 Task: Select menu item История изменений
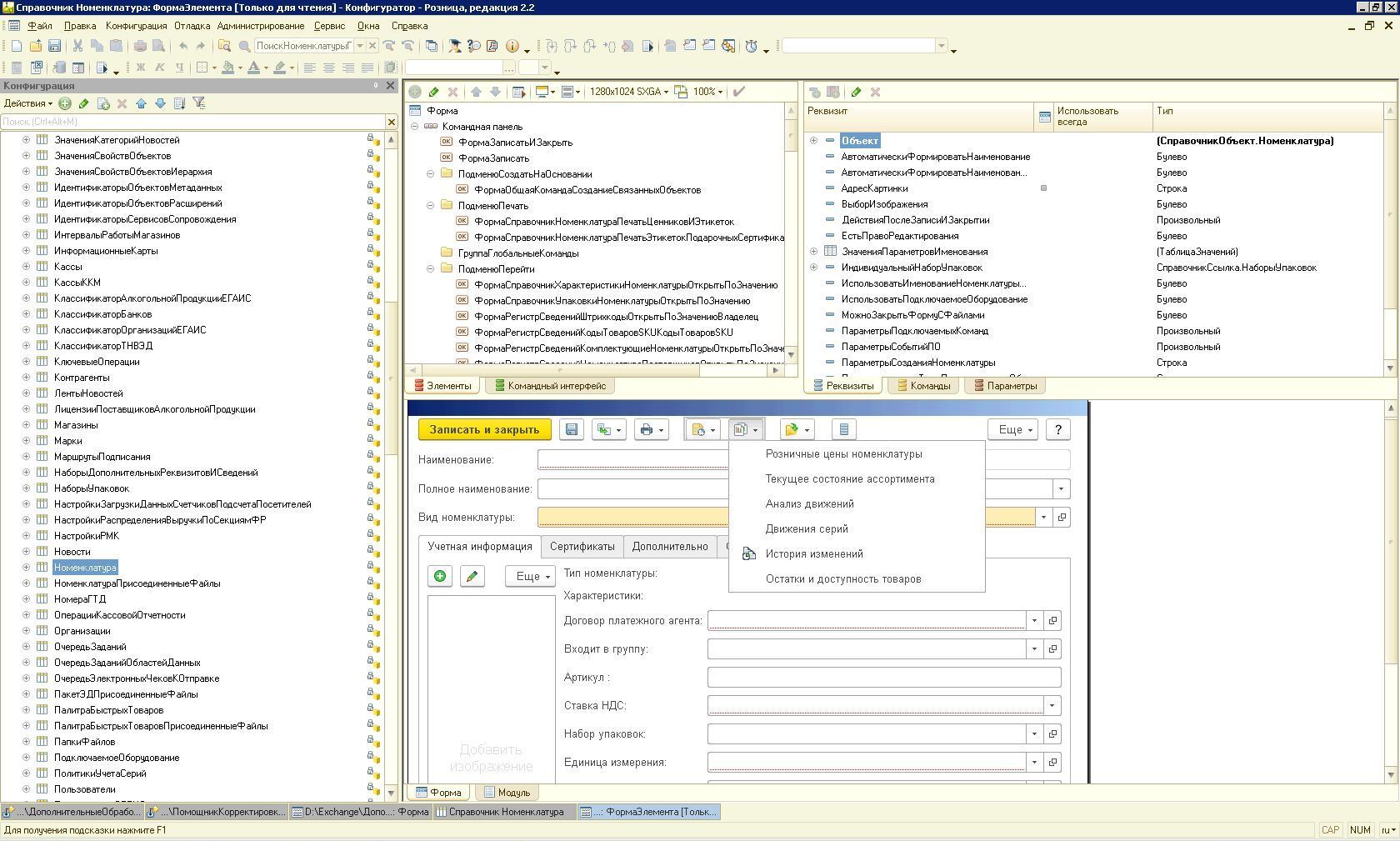click(x=857, y=554)
